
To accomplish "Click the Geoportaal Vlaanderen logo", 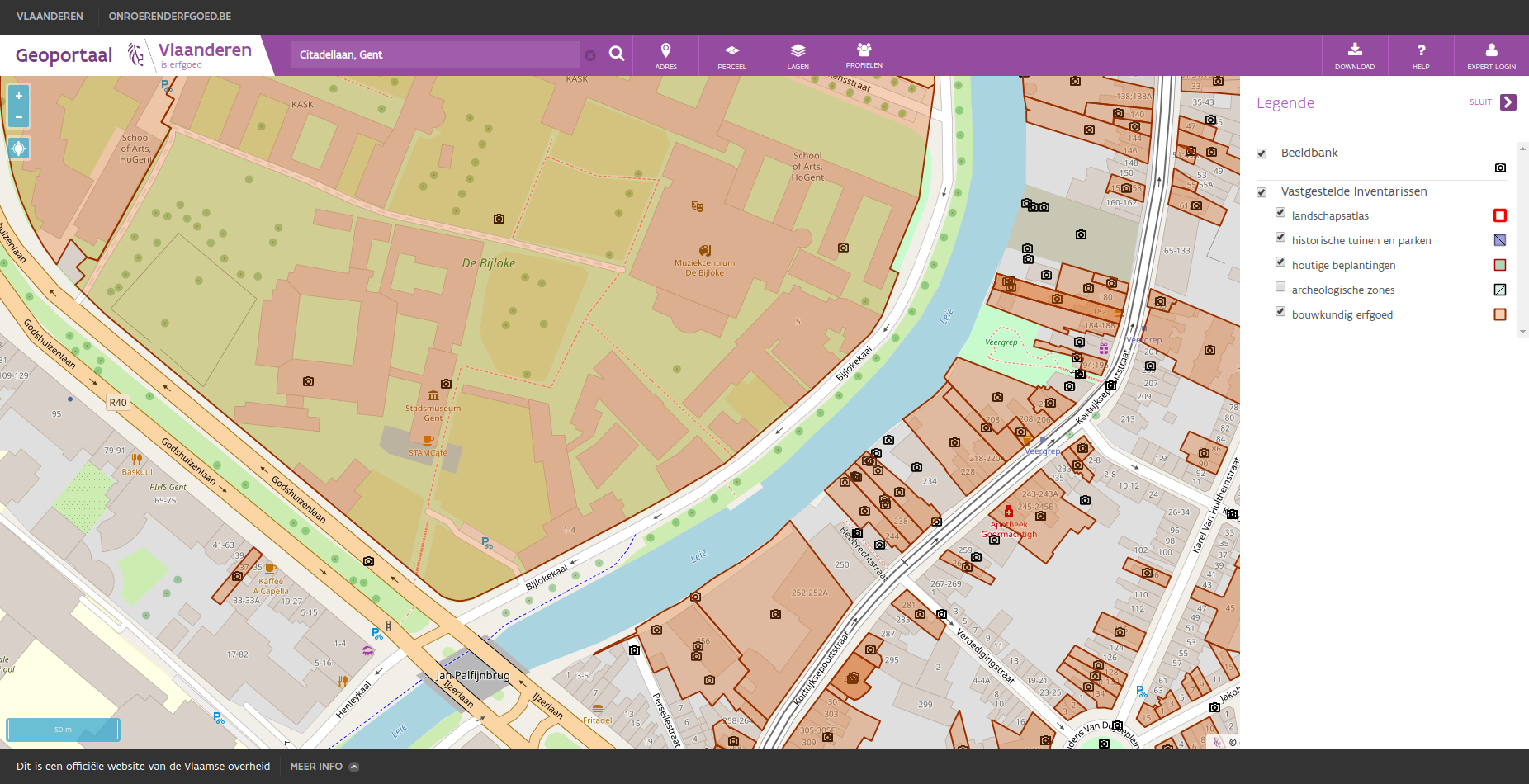I will pyautogui.click(x=134, y=54).
